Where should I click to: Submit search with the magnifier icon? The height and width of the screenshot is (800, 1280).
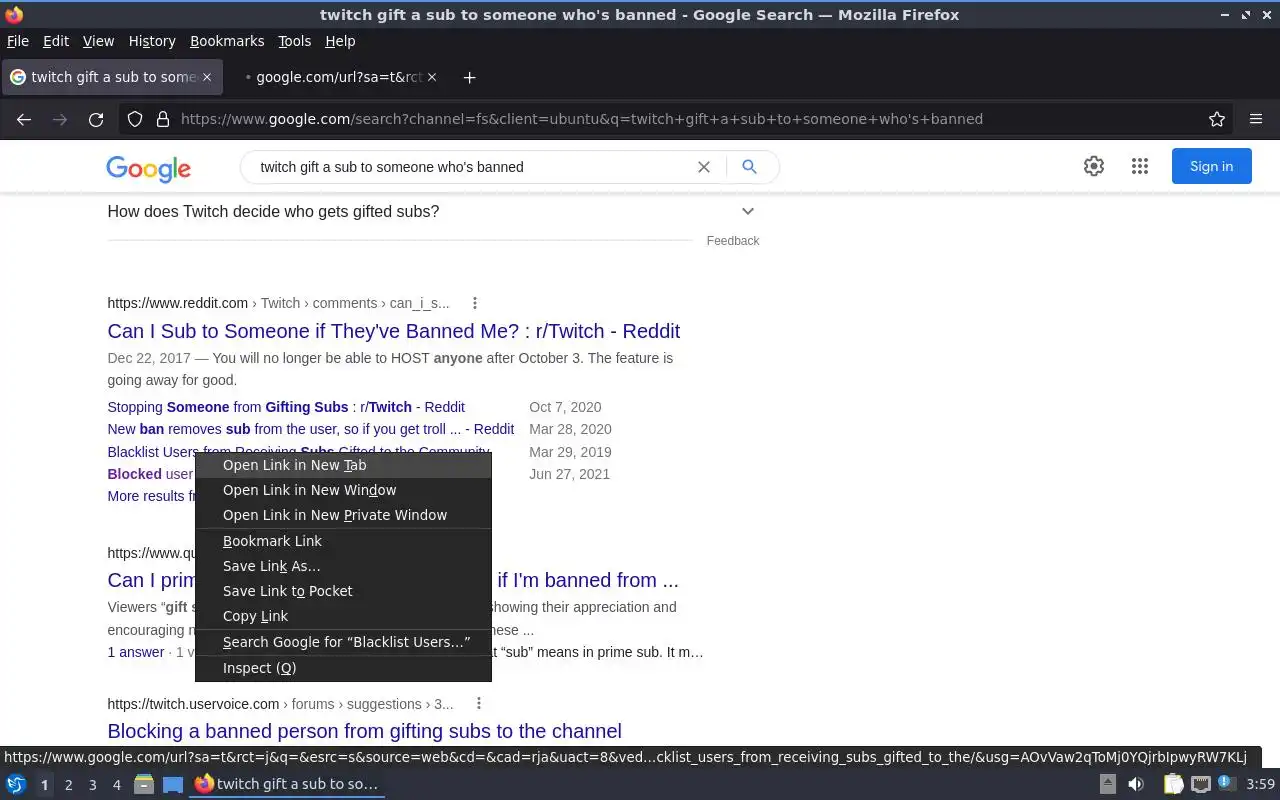[749, 167]
